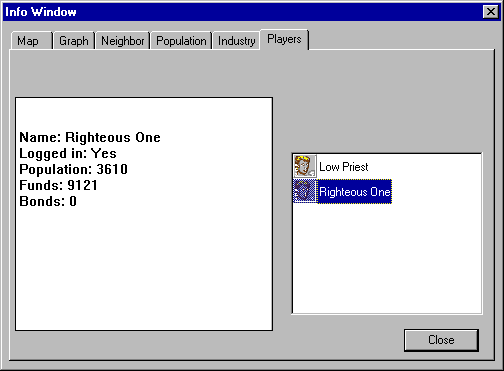The image size is (504, 371).
Task: Click blank area below Bonds in details panel
Action: pyautogui.click(x=144, y=267)
